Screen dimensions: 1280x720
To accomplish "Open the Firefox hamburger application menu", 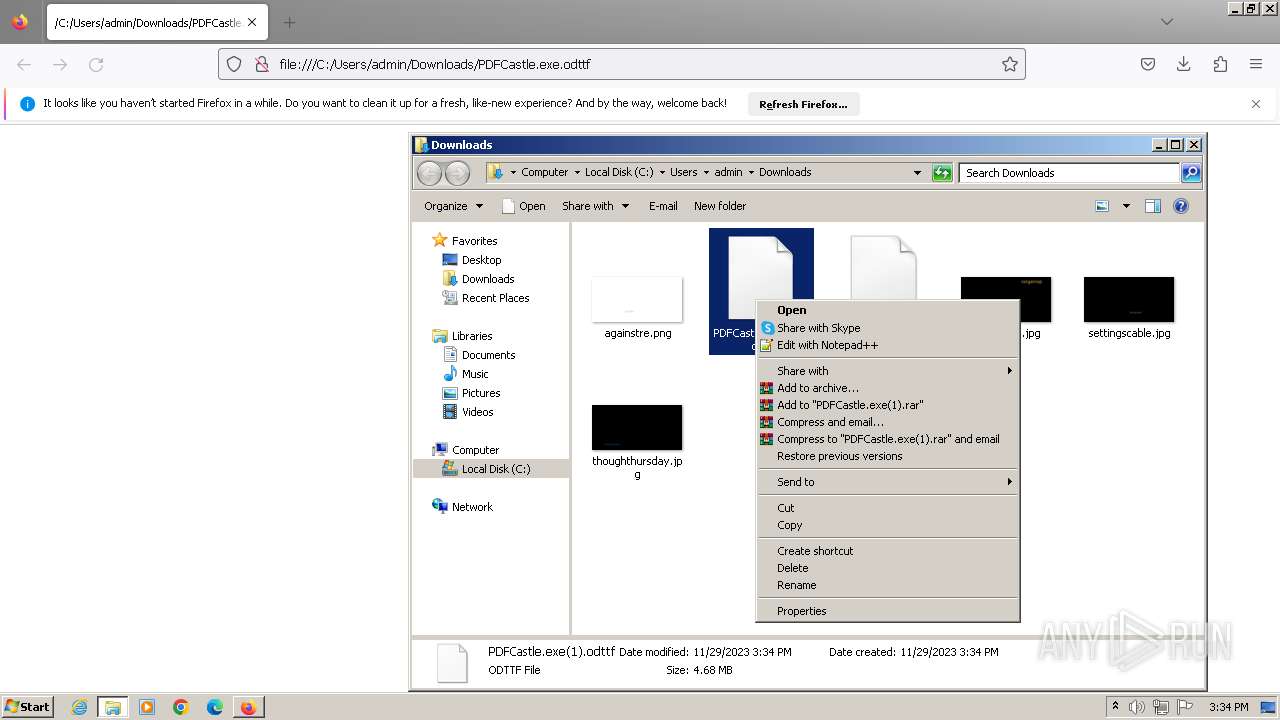I will [x=1256, y=64].
